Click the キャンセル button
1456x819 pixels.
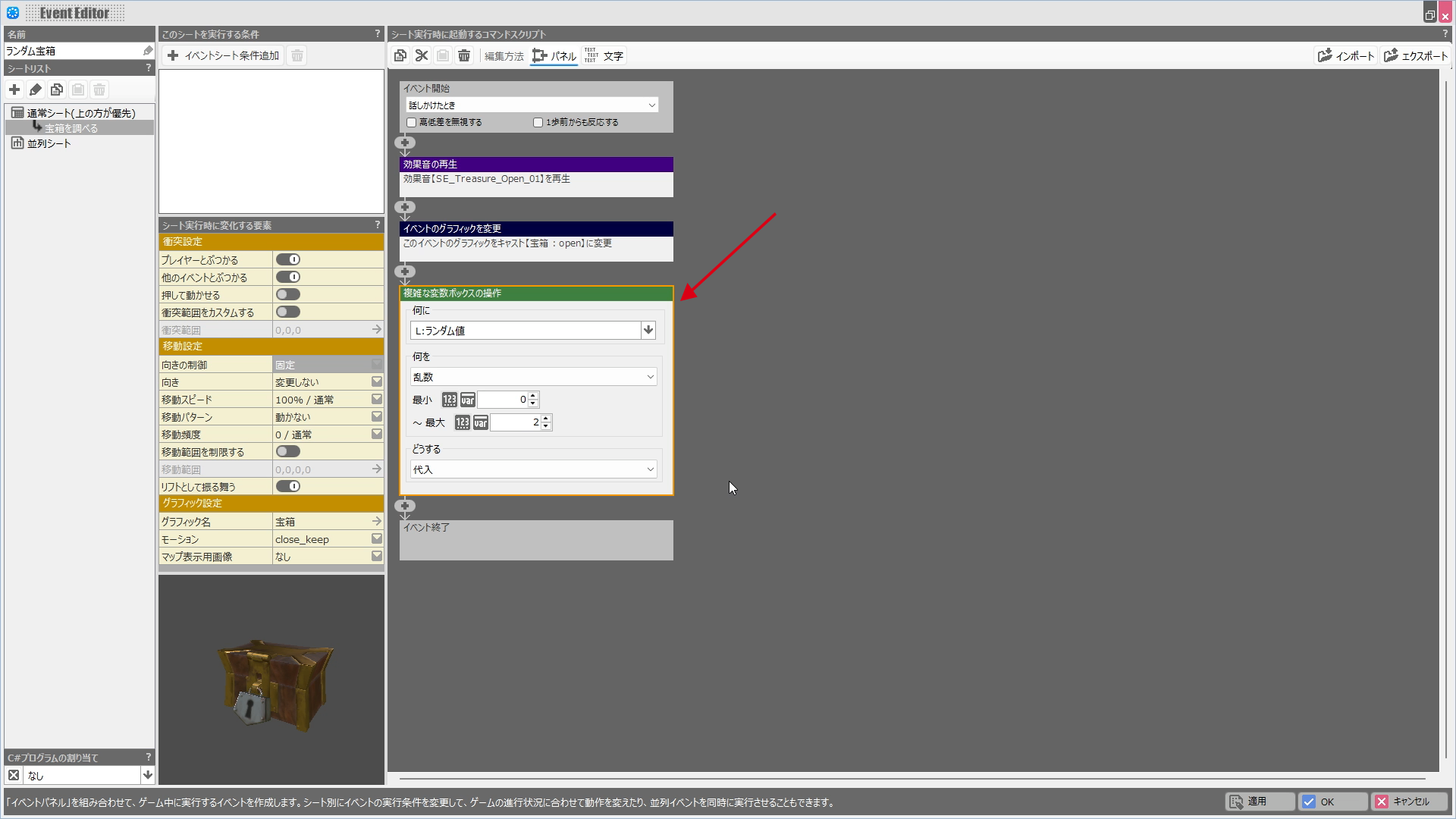tap(1409, 802)
